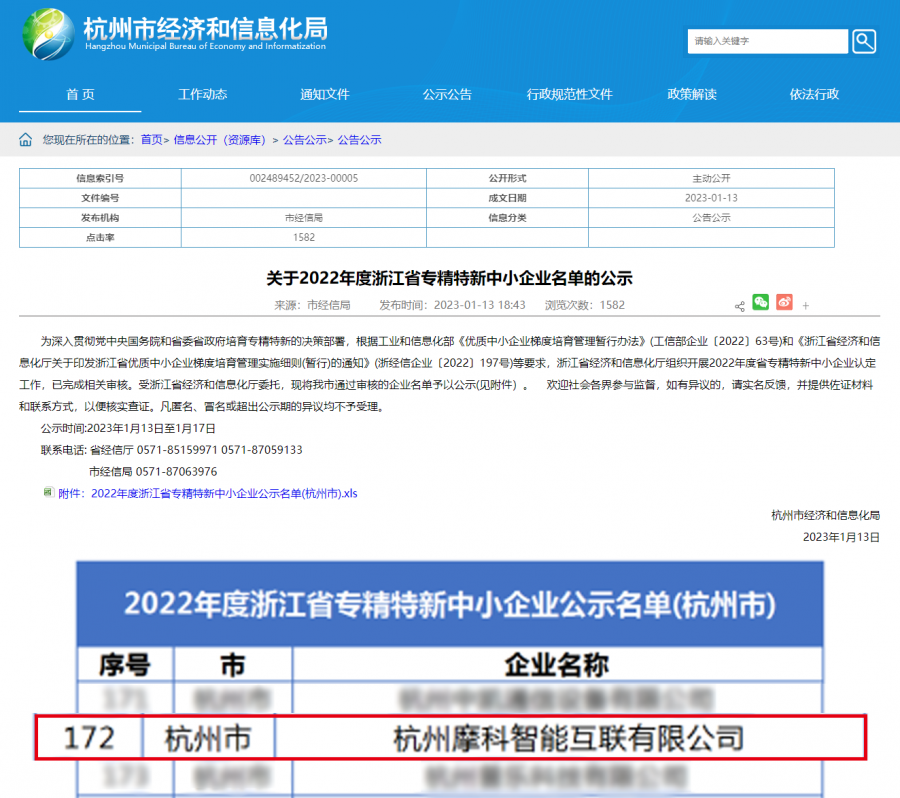
Task: Open the 行政规范性文件 navigation tab
Action: point(569,94)
